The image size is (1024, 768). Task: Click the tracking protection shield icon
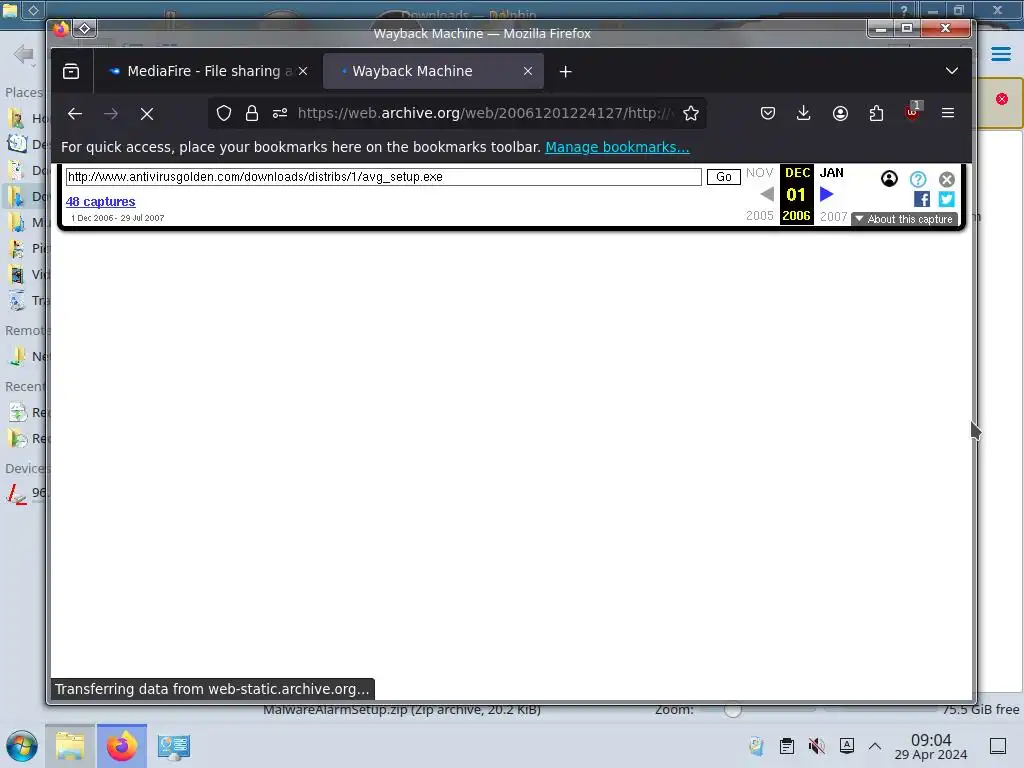(x=224, y=114)
